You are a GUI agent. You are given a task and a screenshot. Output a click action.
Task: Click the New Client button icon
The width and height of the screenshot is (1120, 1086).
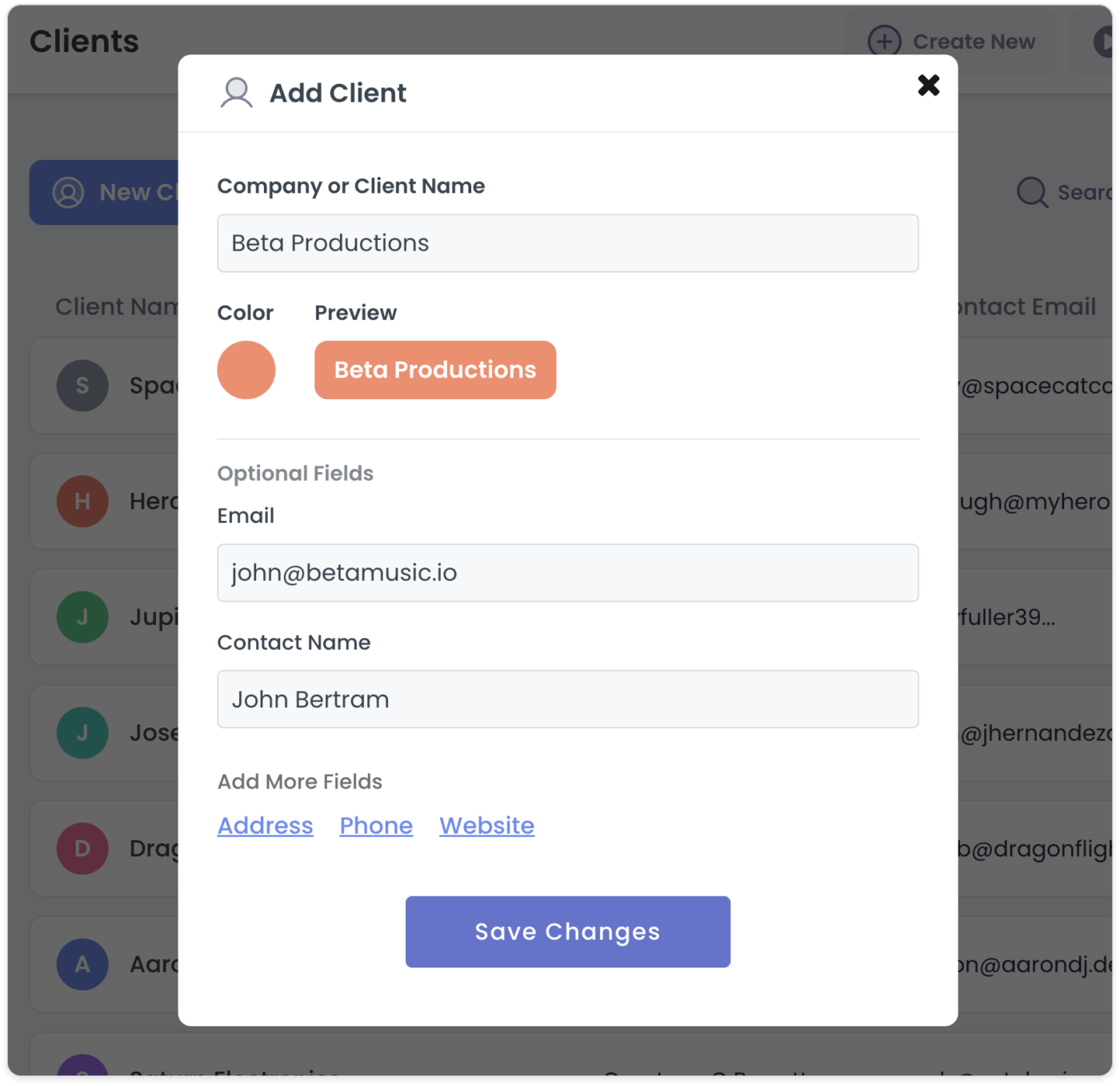click(x=70, y=192)
